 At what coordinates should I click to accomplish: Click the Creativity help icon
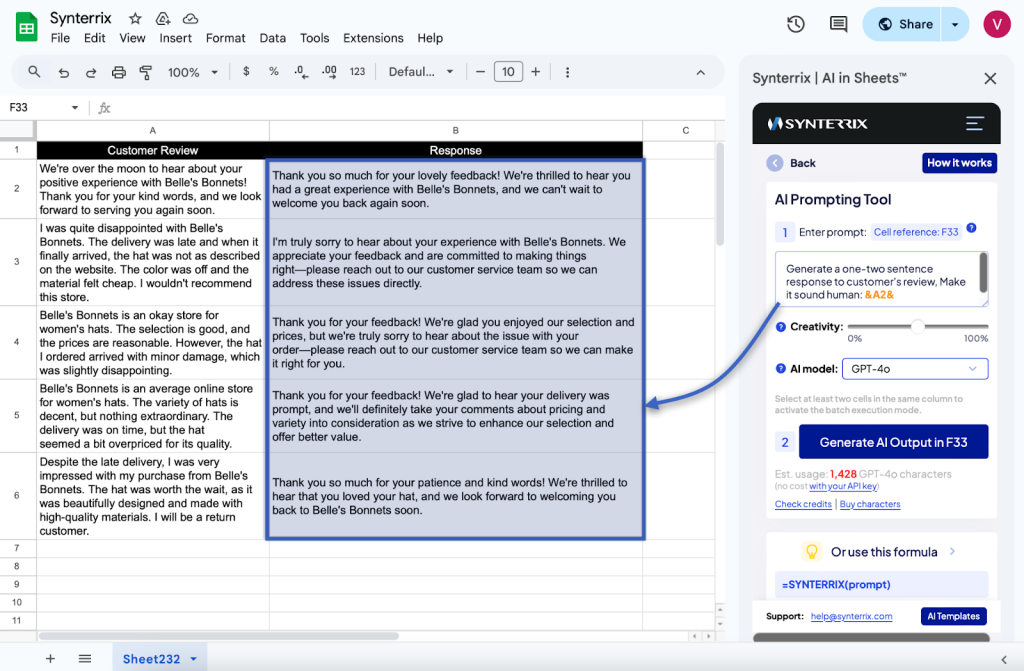tap(780, 327)
